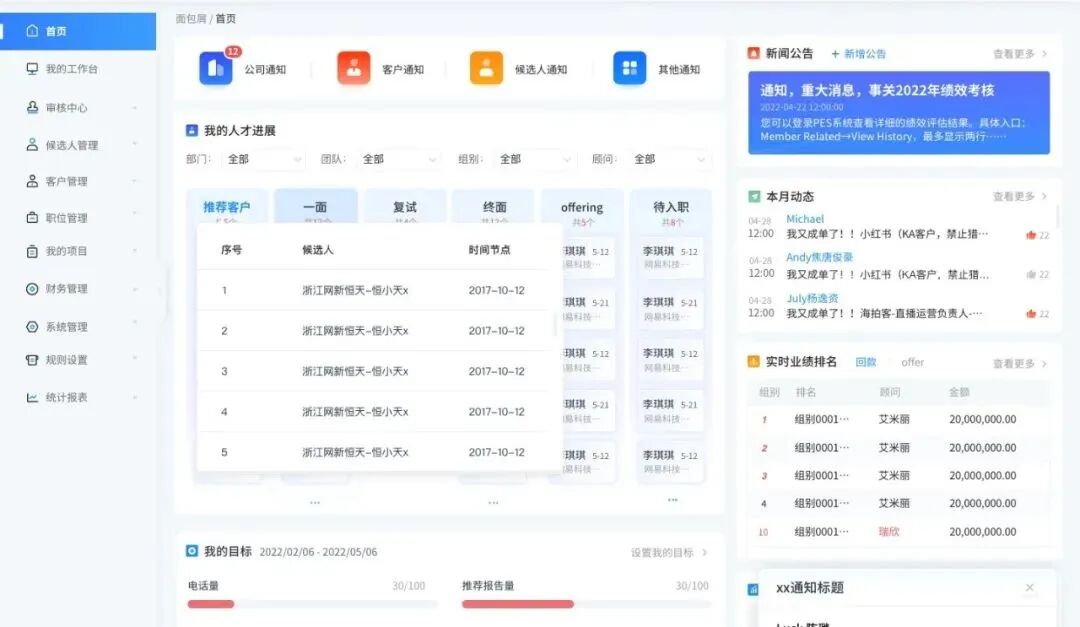Click the 推荐报告量 progress bar

point(585,604)
